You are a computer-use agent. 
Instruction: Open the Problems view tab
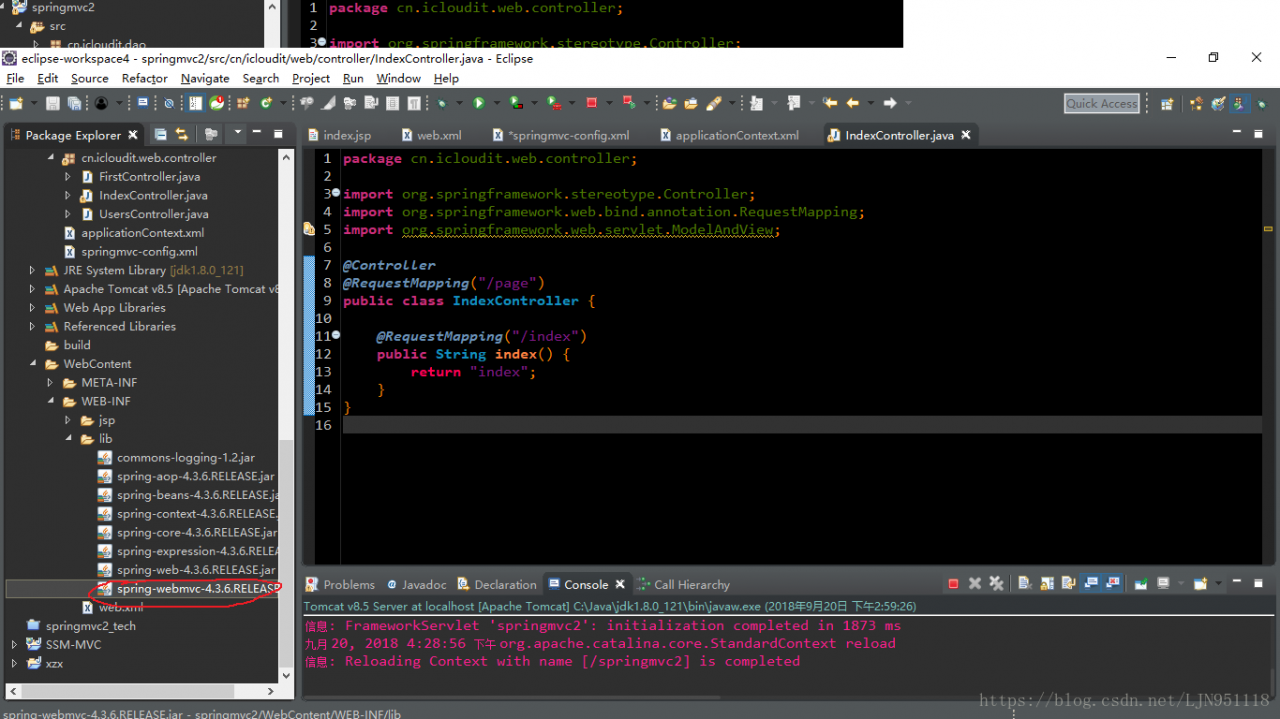(340, 585)
